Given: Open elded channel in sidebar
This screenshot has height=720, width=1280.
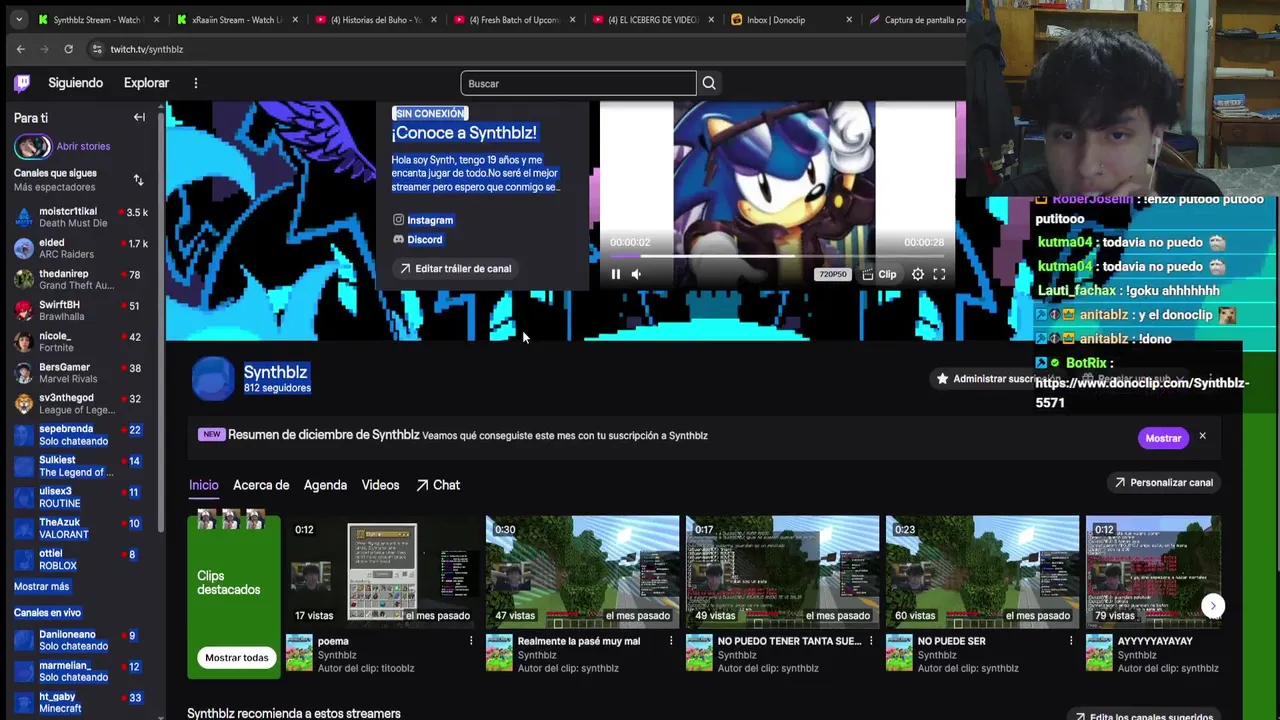Looking at the screenshot, I should click(x=82, y=248).
